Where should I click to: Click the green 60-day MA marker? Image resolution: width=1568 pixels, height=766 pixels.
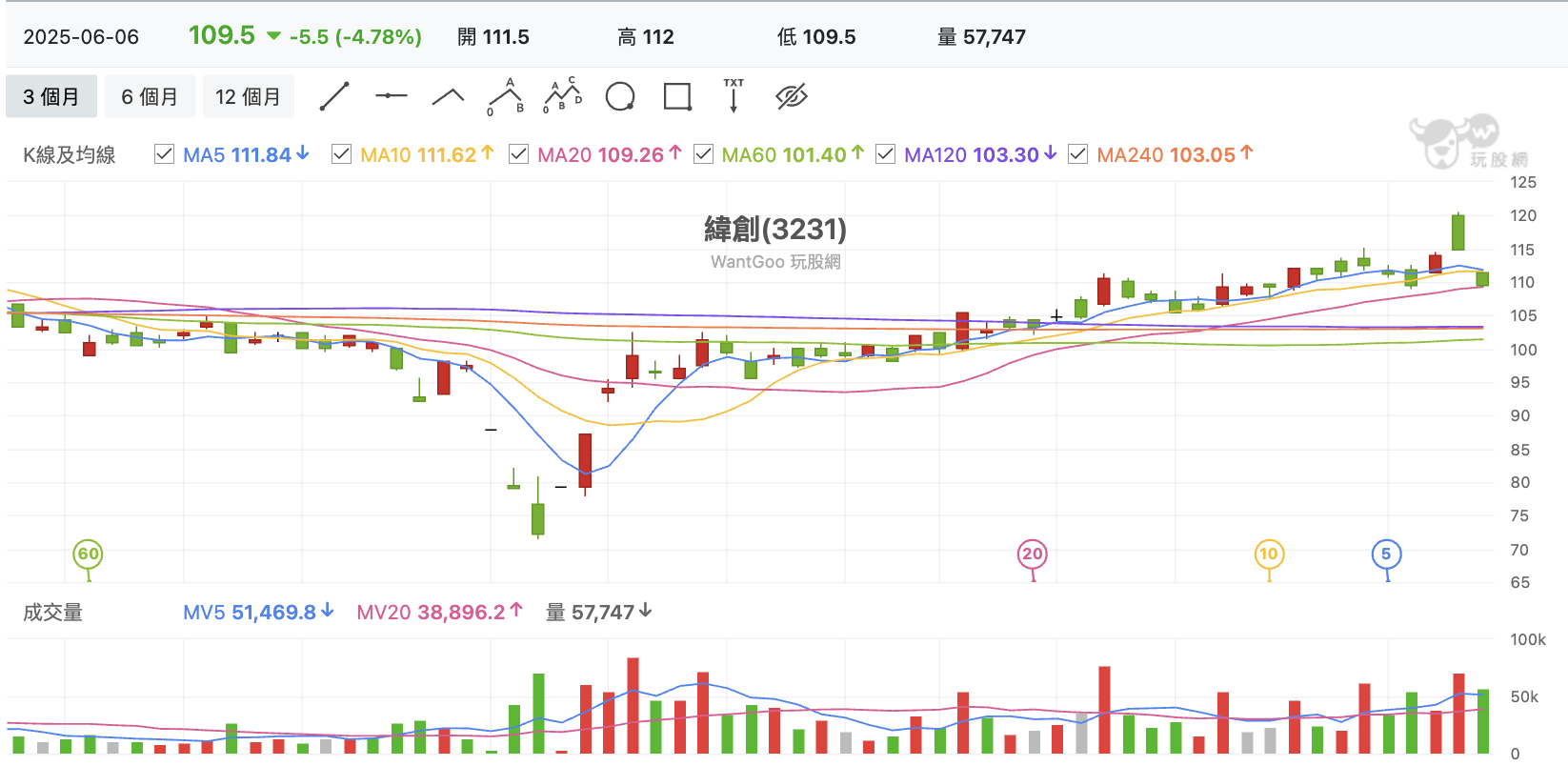tap(88, 554)
